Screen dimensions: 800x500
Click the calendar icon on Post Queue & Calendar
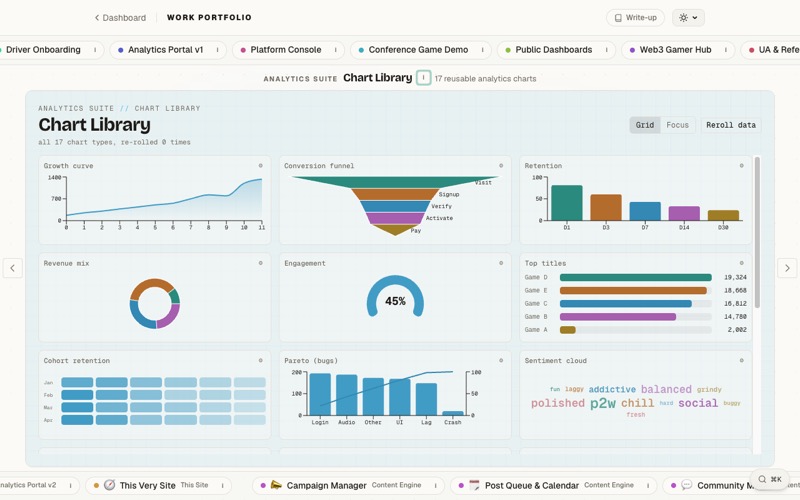[x=474, y=485]
